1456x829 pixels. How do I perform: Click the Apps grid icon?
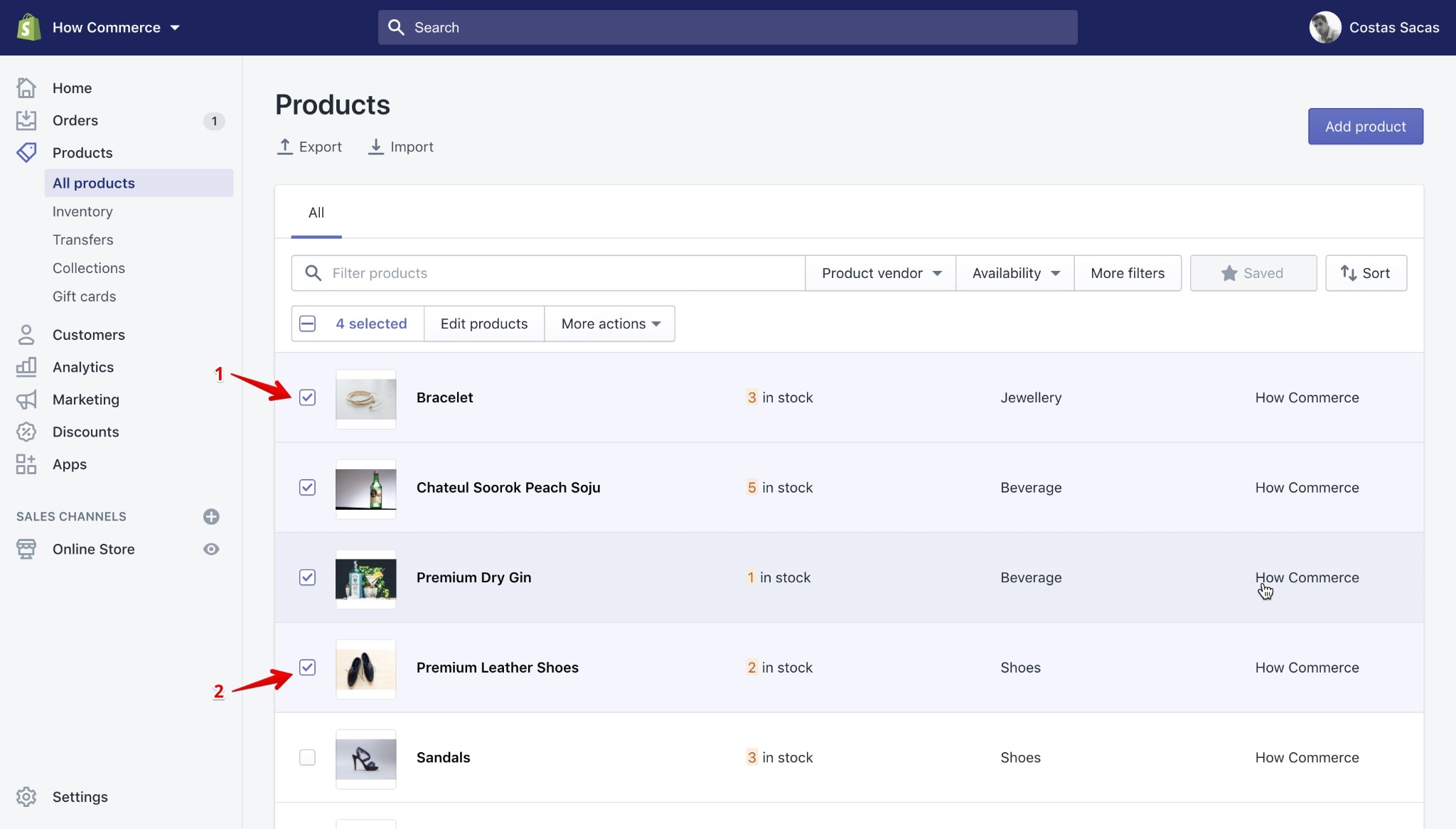pyautogui.click(x=26, y=464)
